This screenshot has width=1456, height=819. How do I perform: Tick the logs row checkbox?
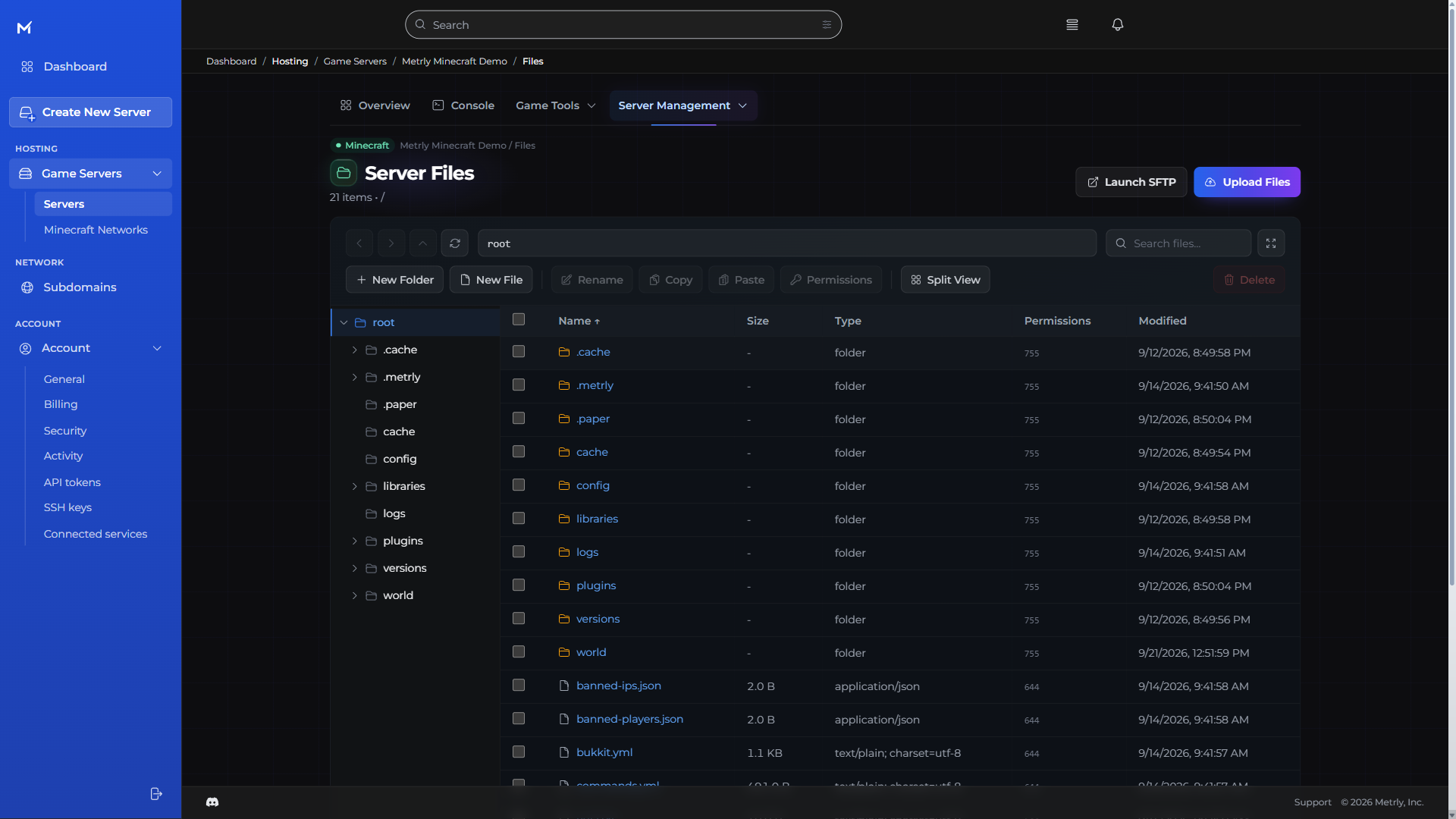[x=519, y=551]
